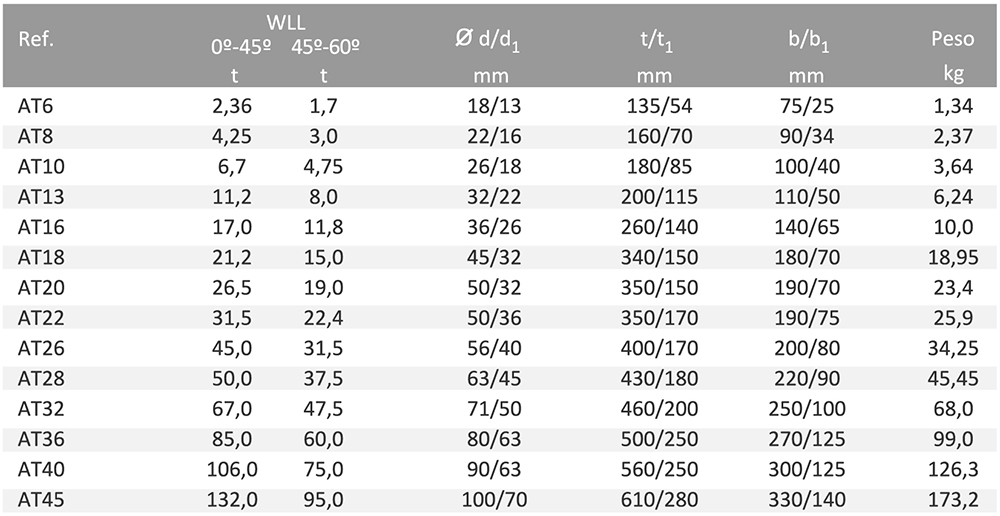
Task: Click the b/b1 column header
Action: tap(807, 42)
